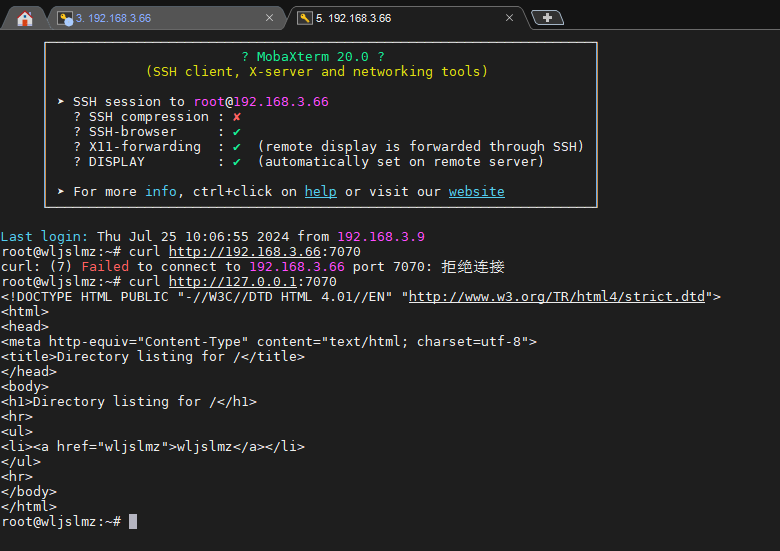Click the closing </body> tag line

[29, 491]
